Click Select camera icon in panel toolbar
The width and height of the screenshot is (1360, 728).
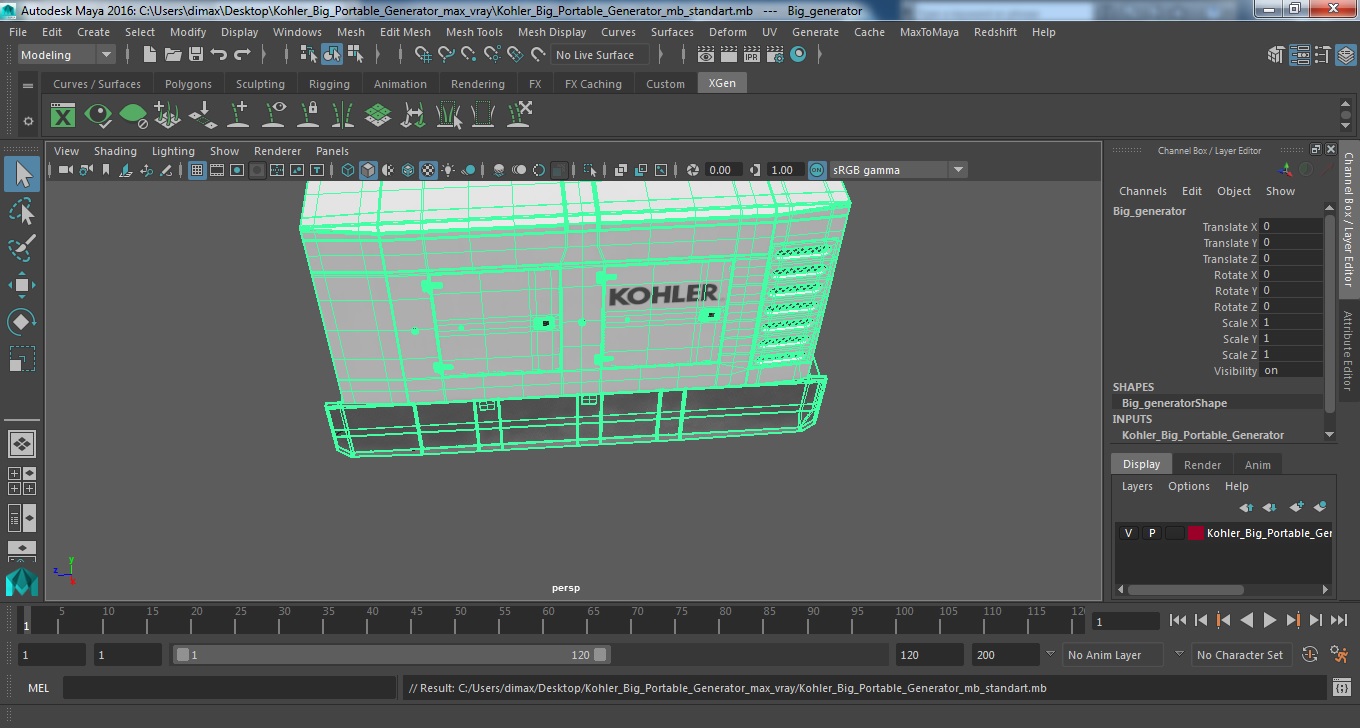coord(65,170)
